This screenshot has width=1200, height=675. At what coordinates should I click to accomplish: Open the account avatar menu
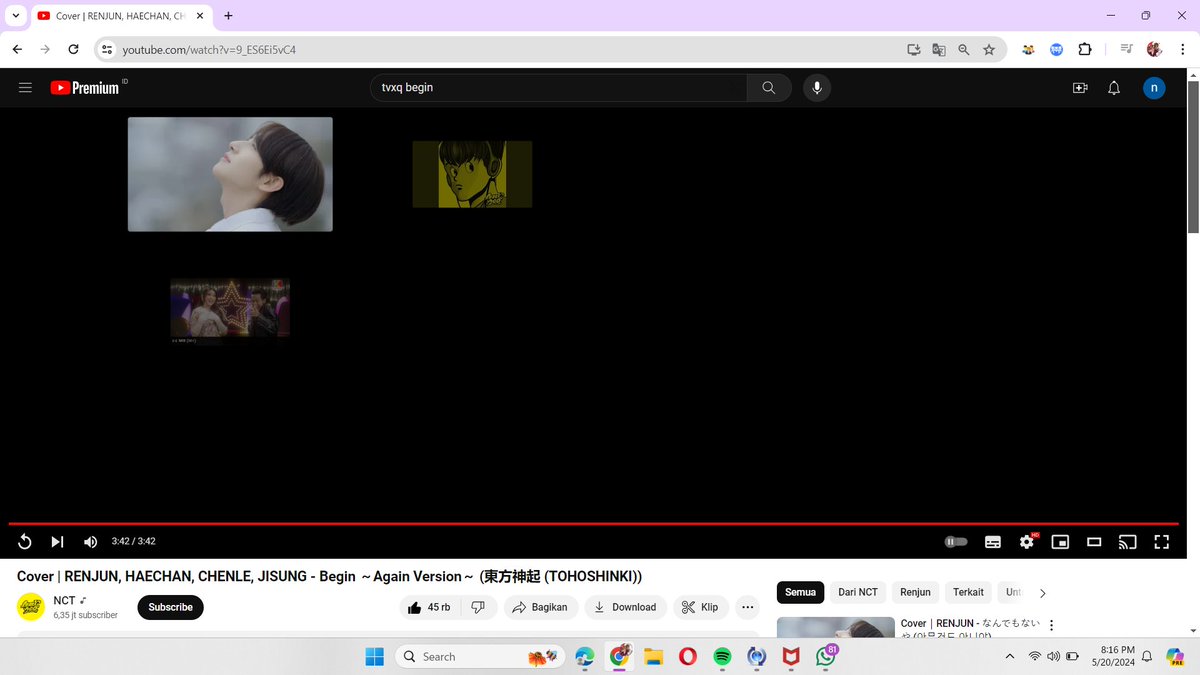[x=1154, y=88]
